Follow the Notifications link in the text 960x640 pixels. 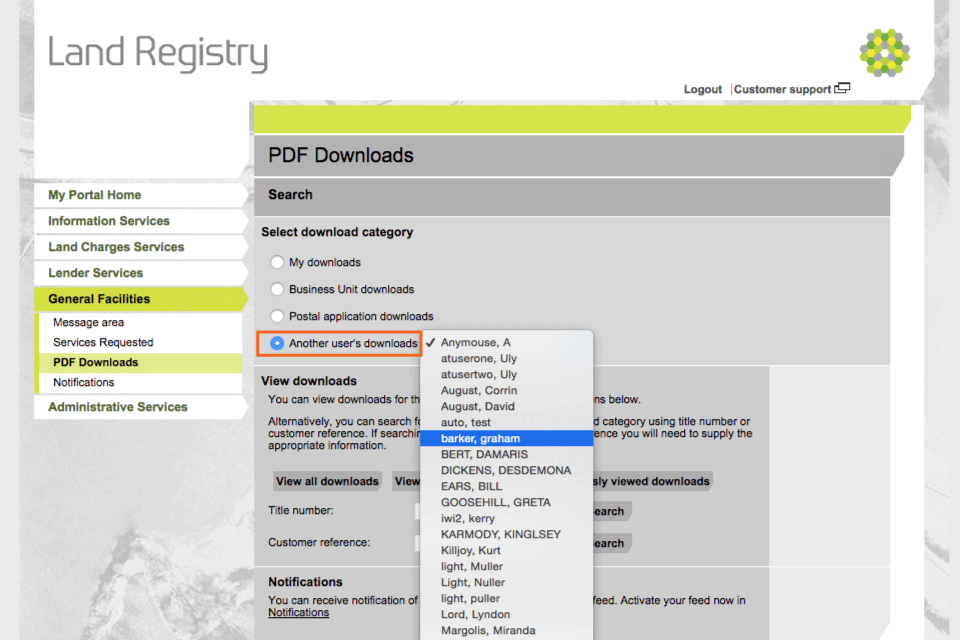(x=298, y=612)
